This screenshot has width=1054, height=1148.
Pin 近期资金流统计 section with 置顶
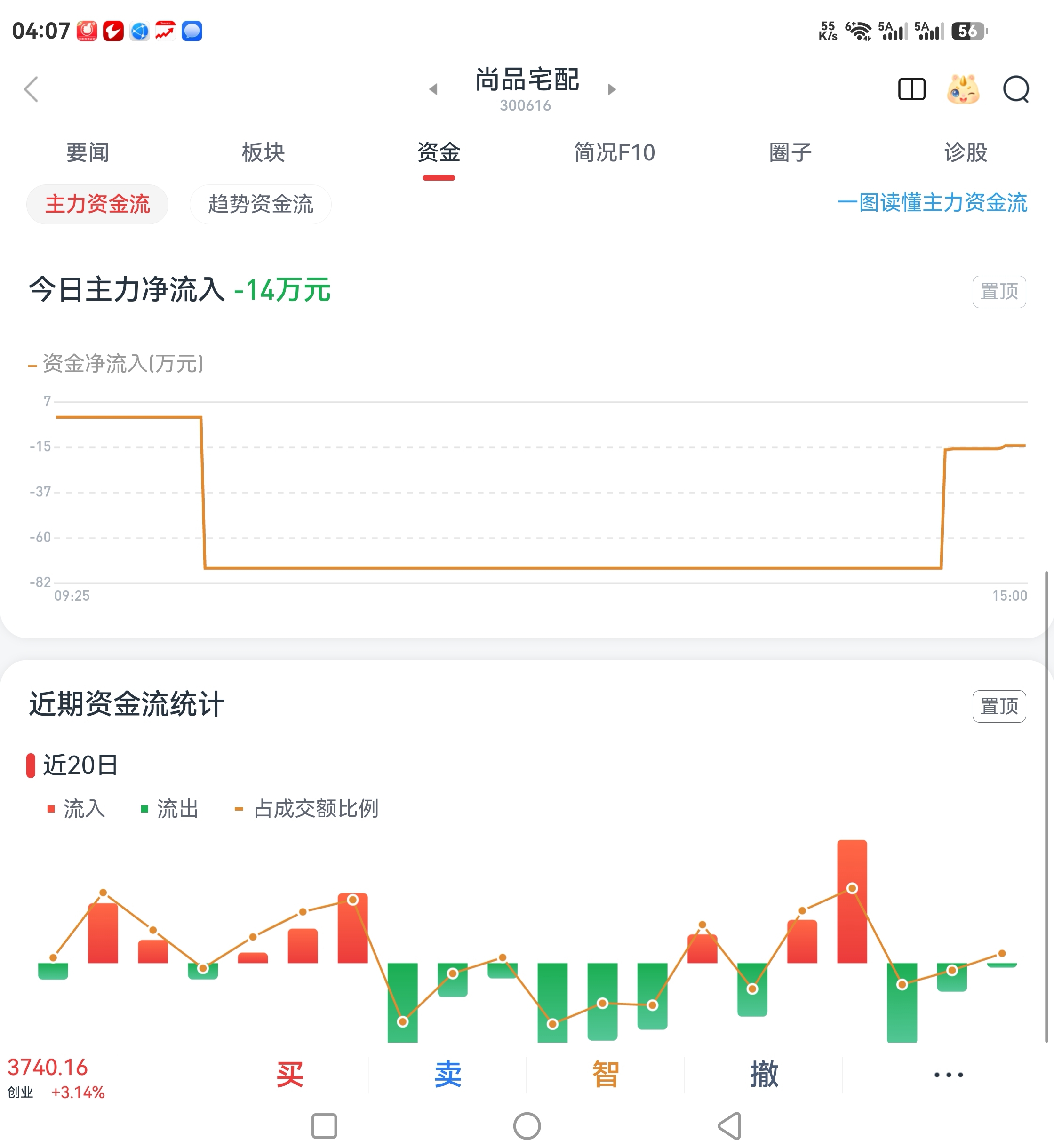pyautogui.click(x=998, y=706)
